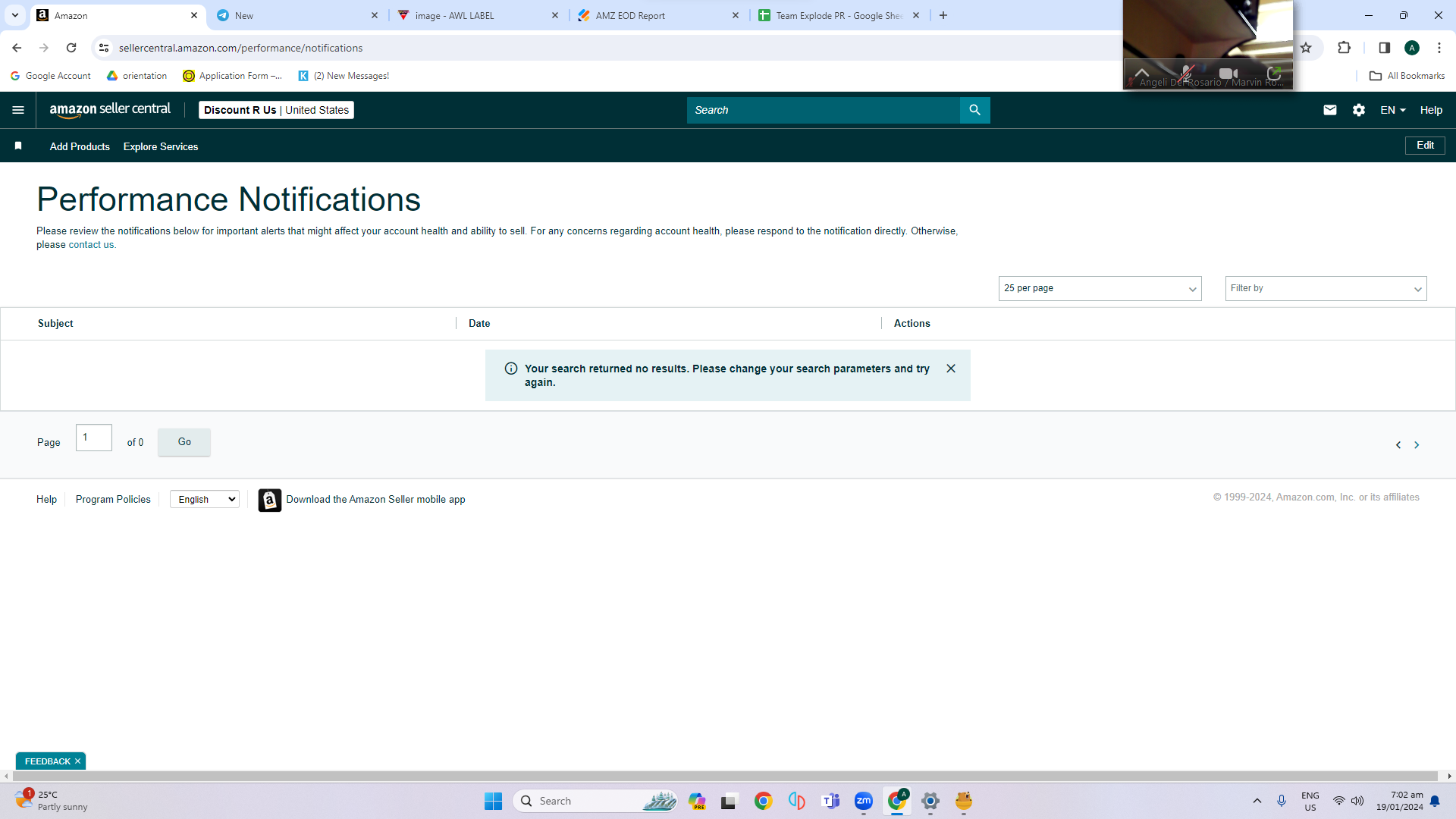The height and width of the screenshot is (819, 1456).
Task: Click the Edit button
Action: click(x=1425, y=145)
